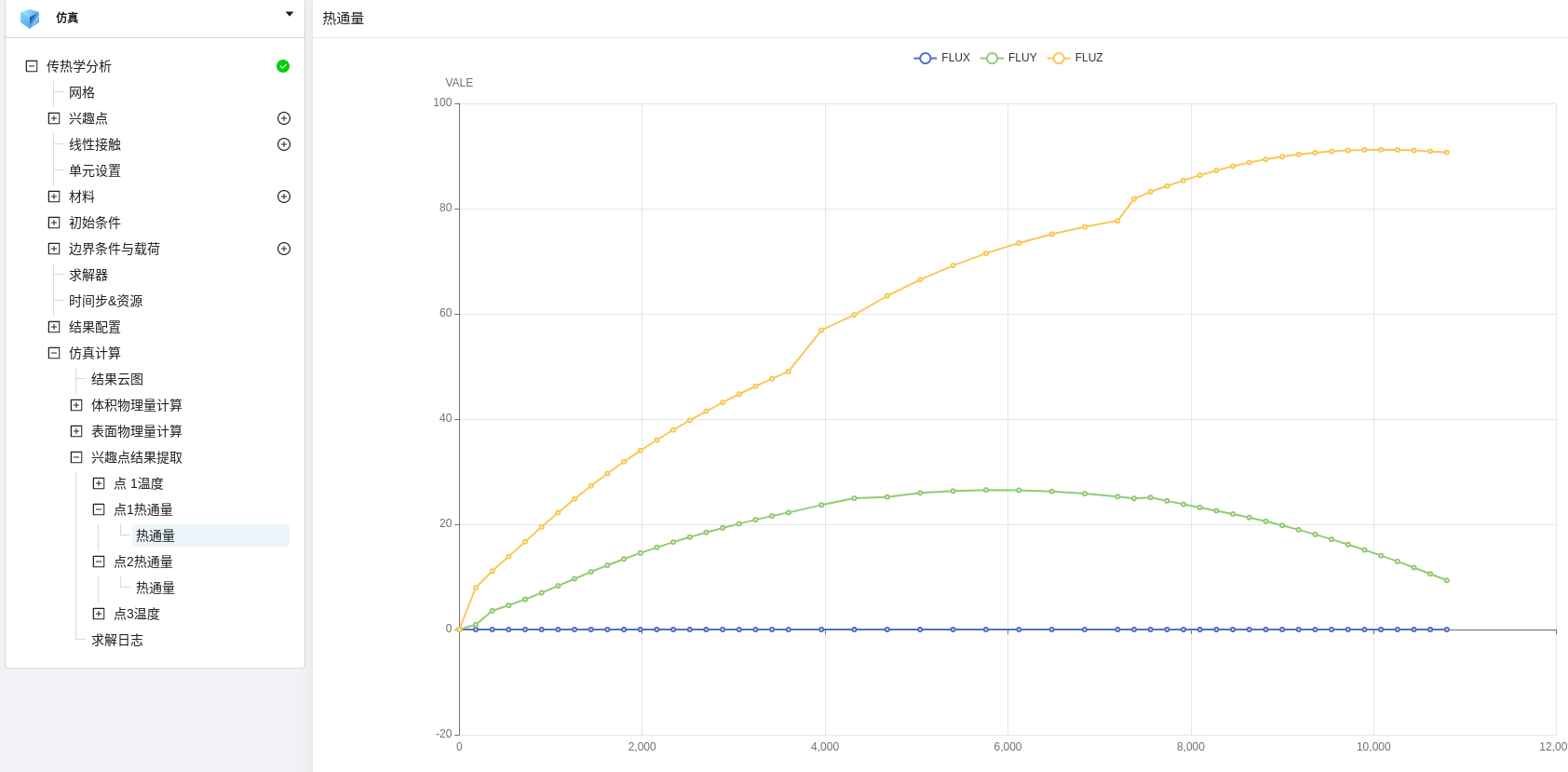The width and height of the screenshot is (1568, 772).
Task: Select the 初始条件 label
Action: 95,223
